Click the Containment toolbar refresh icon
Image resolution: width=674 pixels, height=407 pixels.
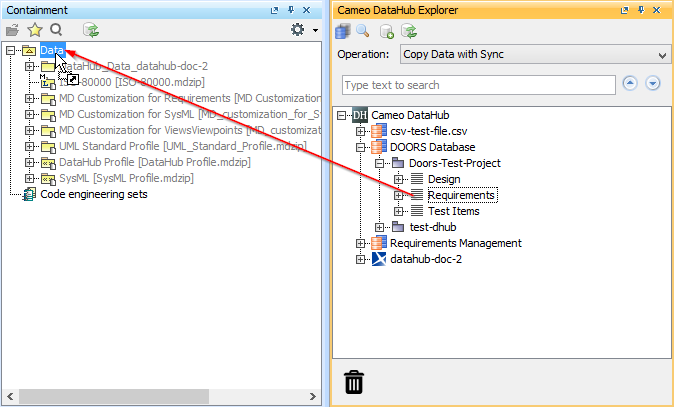click(91, 30)
